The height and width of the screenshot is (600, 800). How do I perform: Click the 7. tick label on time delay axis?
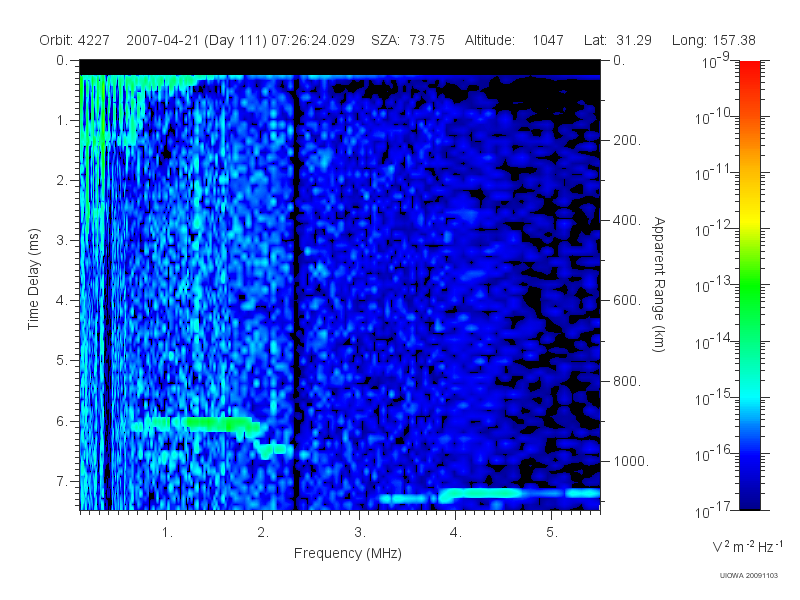[61, 481]
